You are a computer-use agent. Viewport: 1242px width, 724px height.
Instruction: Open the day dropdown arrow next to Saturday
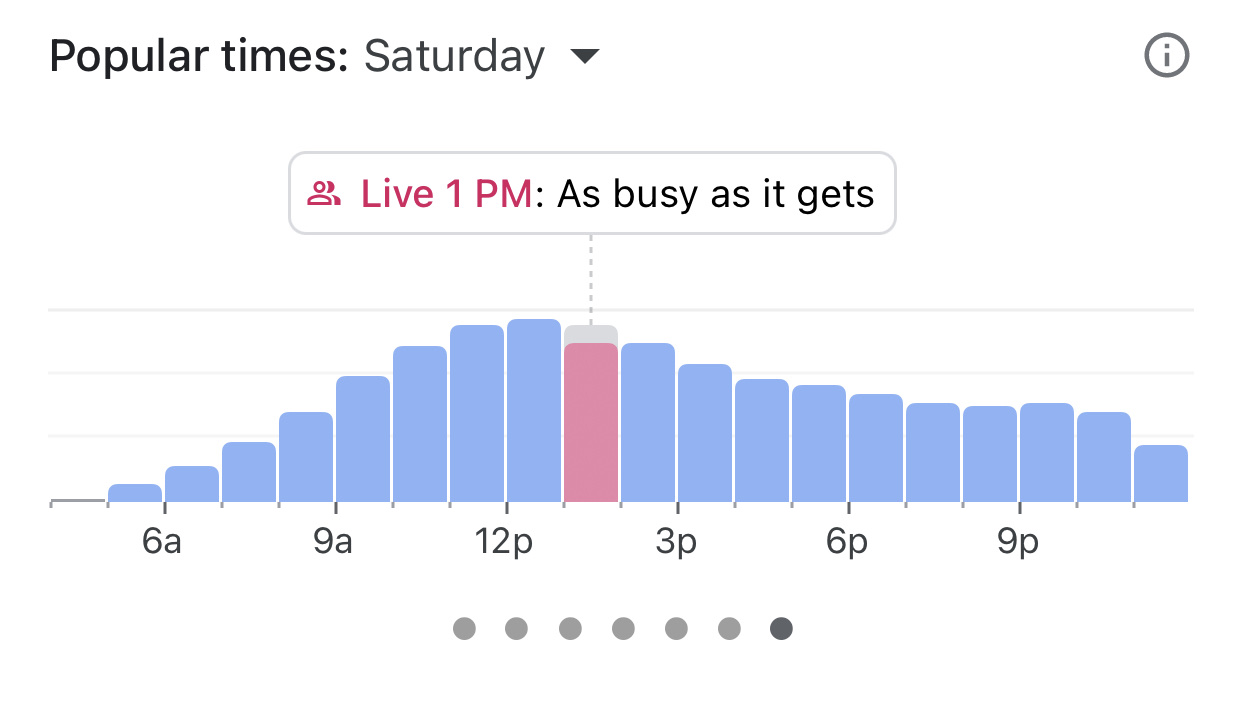(x=583, y=57)
